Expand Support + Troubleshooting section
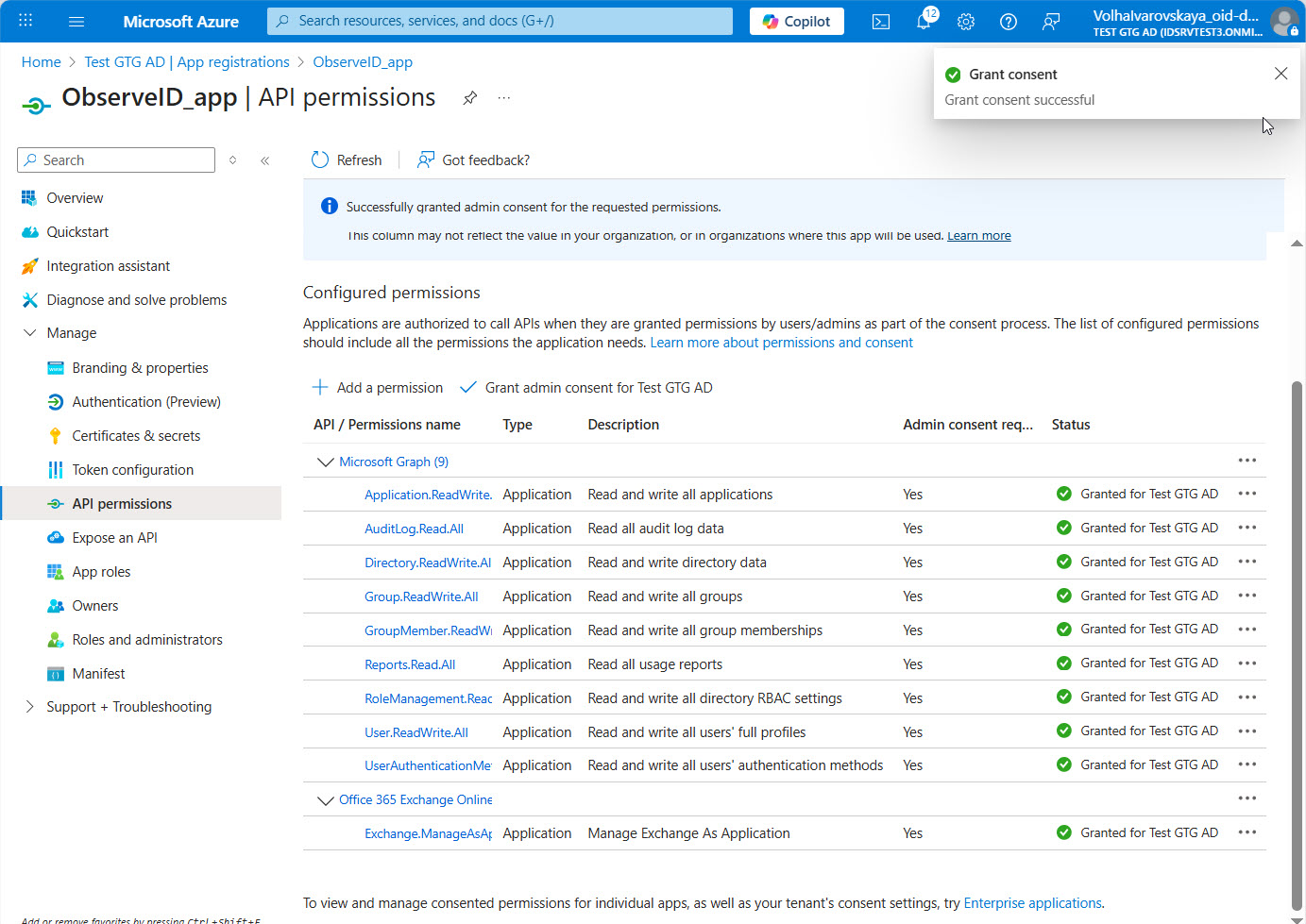The height and width of the screenshot is (924, 1306). tap(30, 707)
